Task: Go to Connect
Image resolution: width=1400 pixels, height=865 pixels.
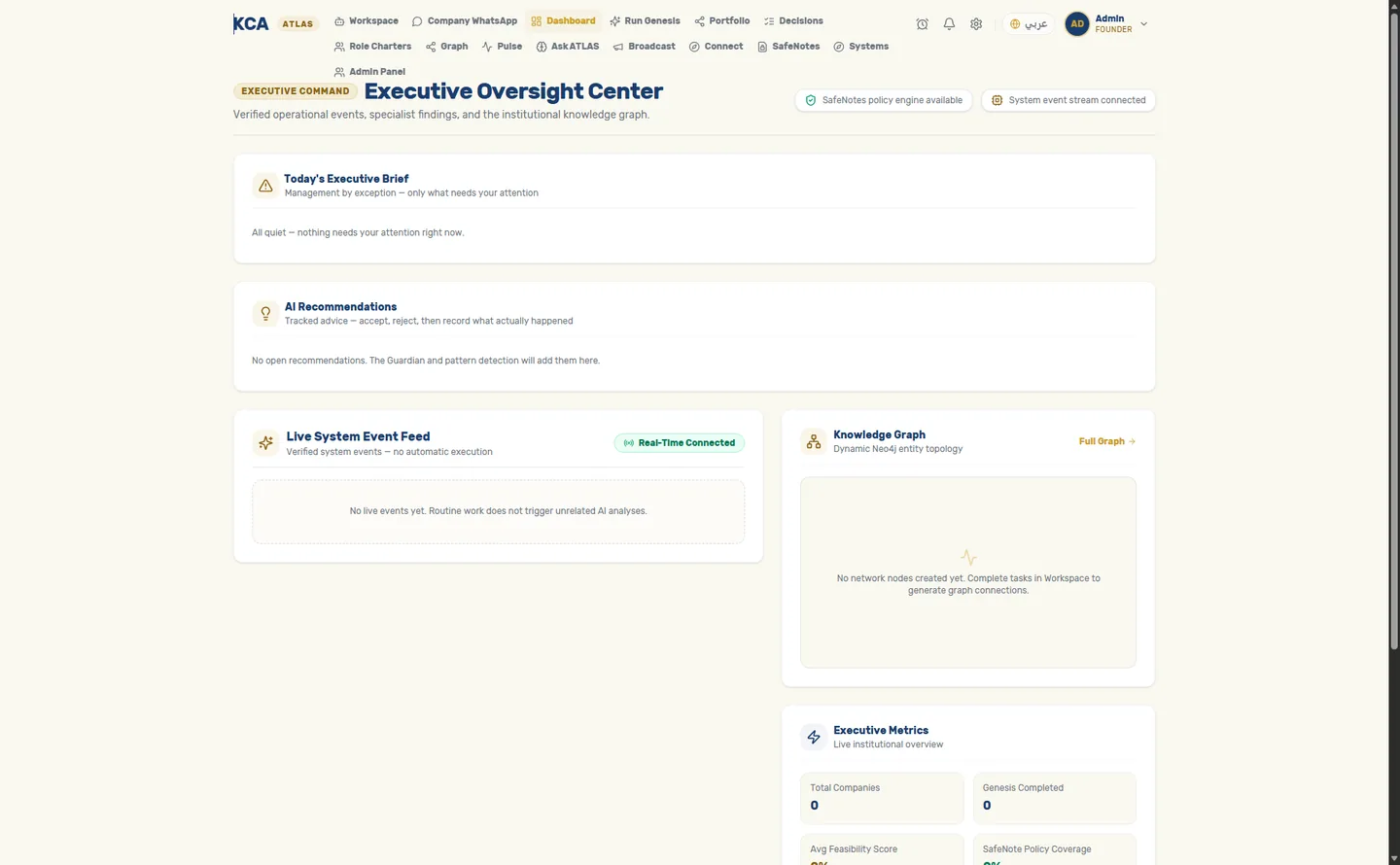Action: click(717, 47)
